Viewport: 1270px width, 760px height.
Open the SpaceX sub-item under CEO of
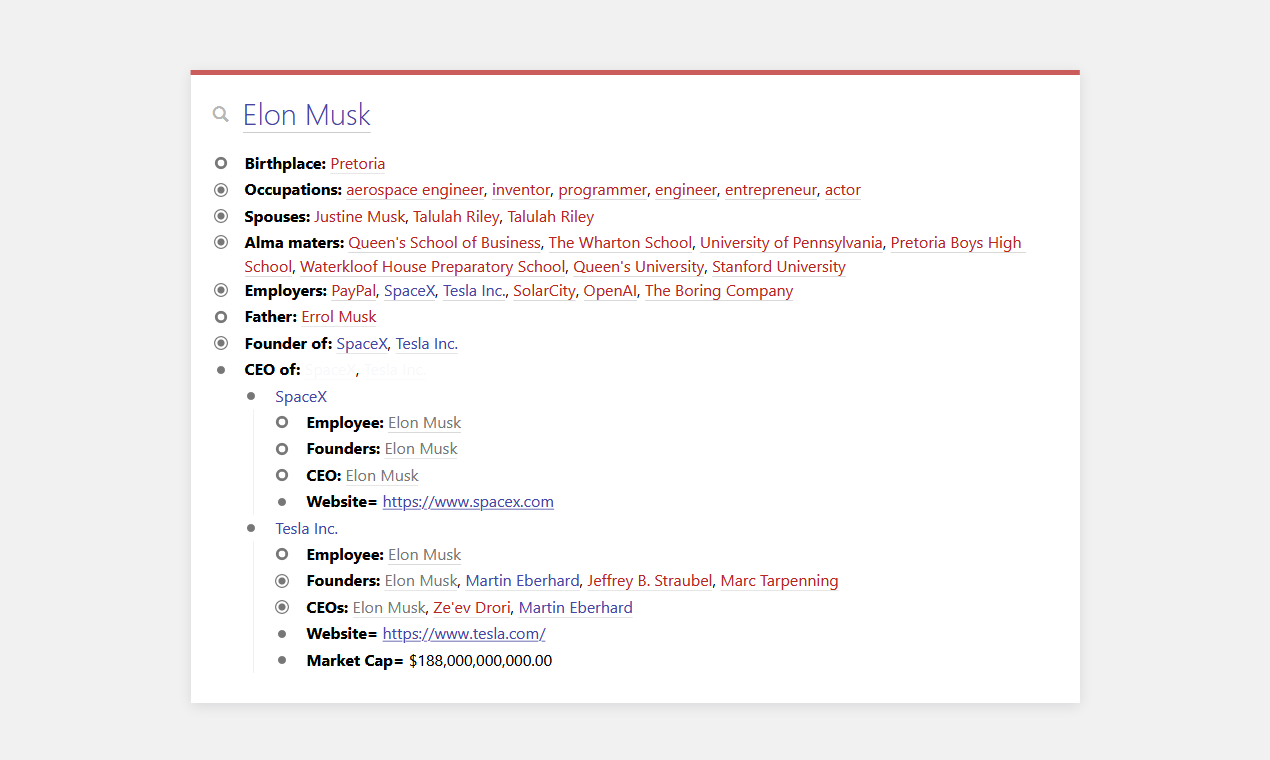(x=301, y=397)
